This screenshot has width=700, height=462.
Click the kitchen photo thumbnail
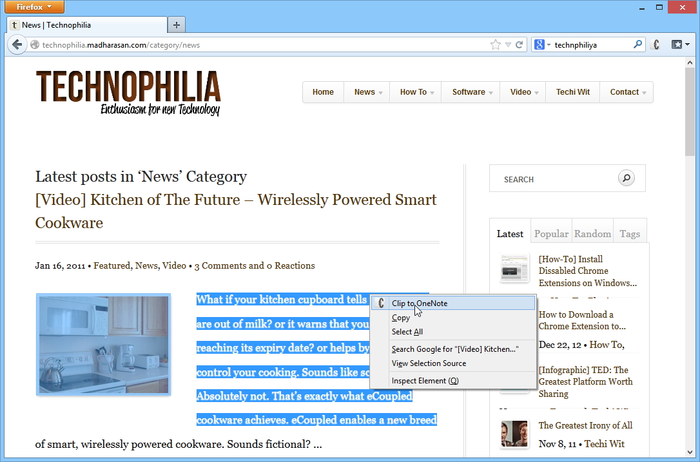[104, 344]
